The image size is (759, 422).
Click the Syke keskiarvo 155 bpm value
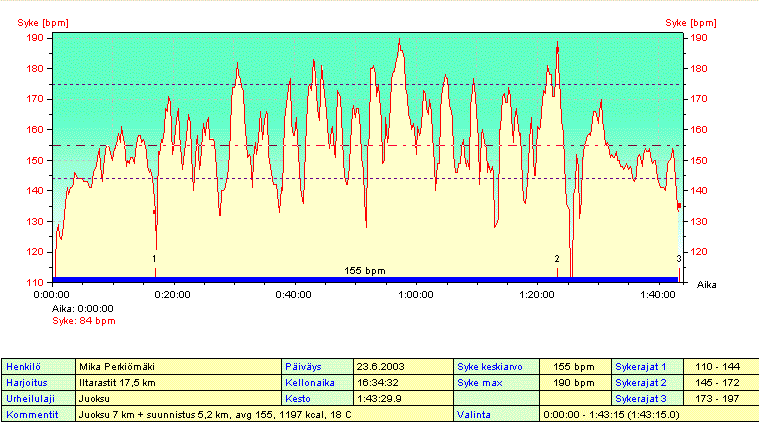coord(575,365)
